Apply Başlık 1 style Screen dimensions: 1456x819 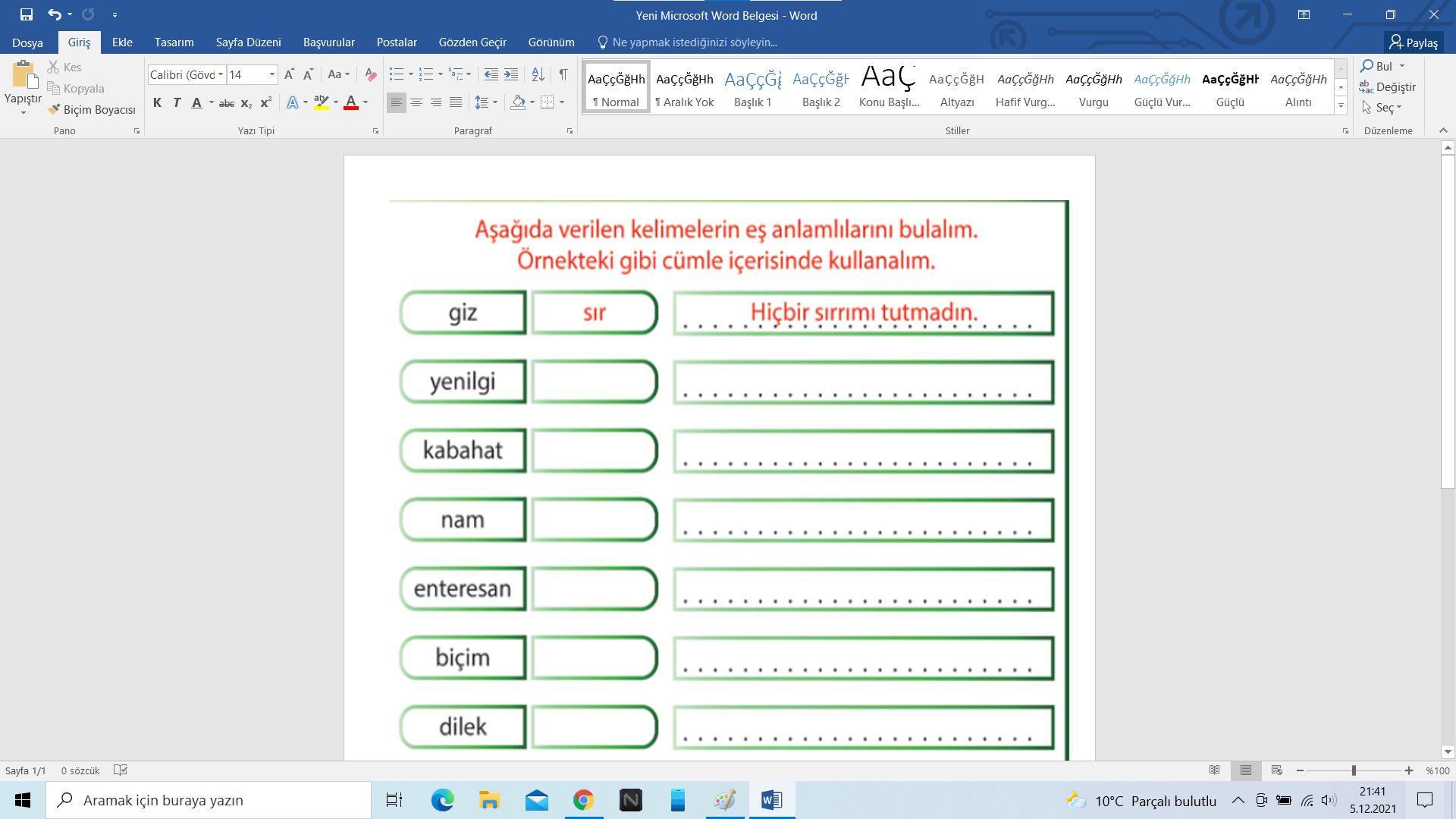(x=753, y=88)
